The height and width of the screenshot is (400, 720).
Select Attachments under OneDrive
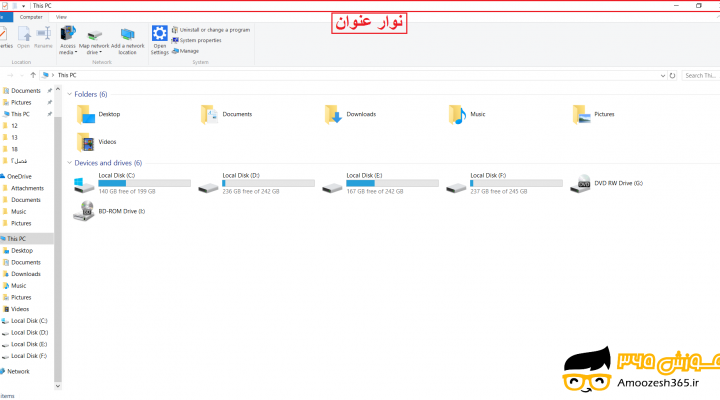(28, 188)
